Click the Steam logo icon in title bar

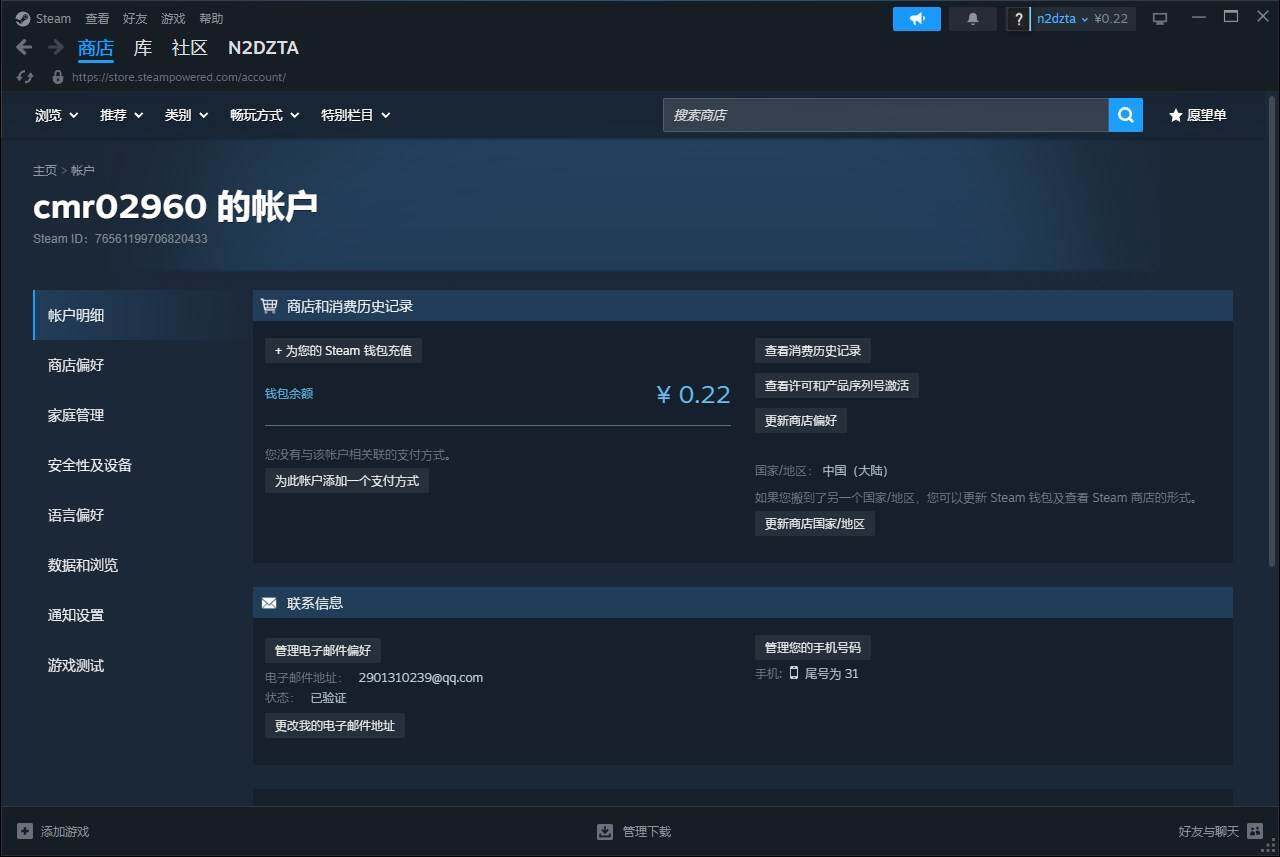tap(23, 18)
